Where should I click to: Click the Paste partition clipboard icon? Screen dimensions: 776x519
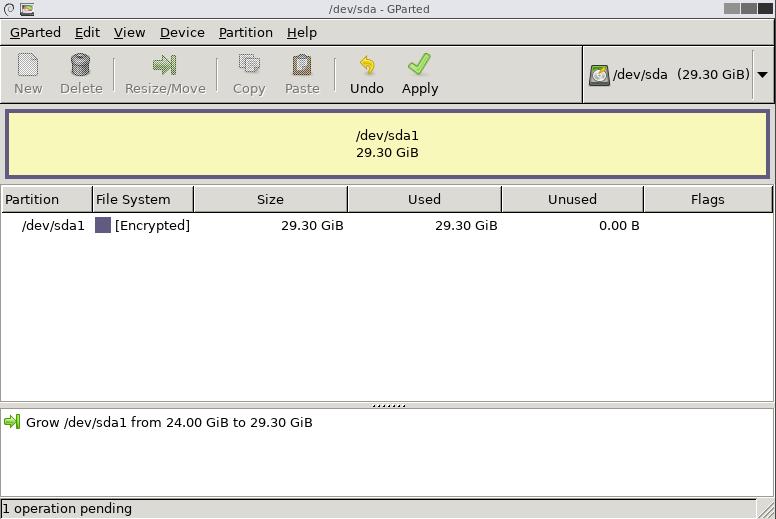[x=302, y=64]
